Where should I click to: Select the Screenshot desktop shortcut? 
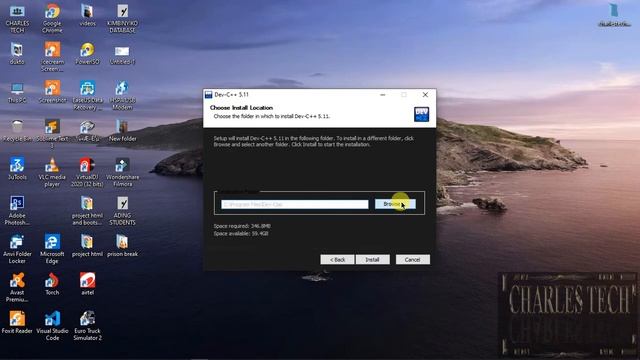(52, 93)
